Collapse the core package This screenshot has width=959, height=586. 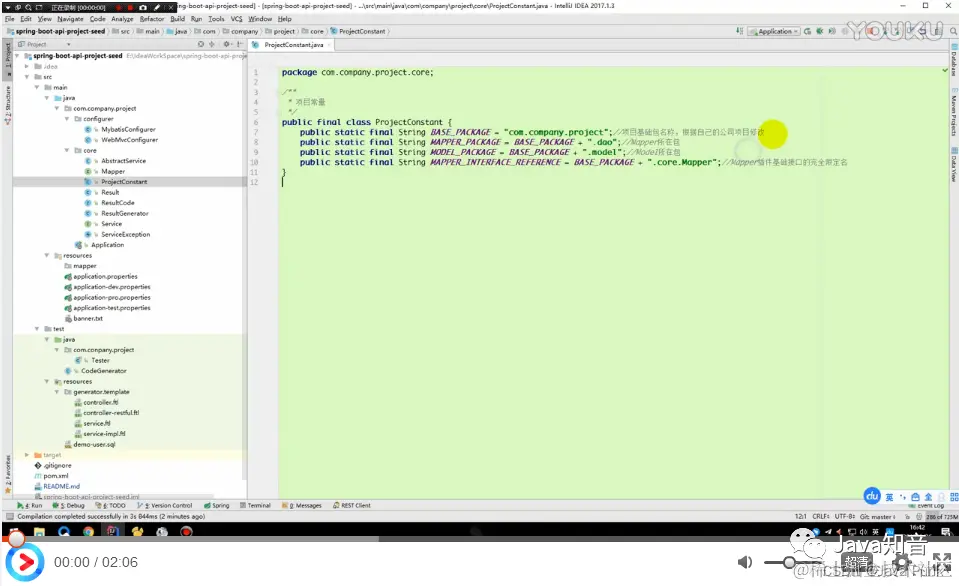click(67, 150)
